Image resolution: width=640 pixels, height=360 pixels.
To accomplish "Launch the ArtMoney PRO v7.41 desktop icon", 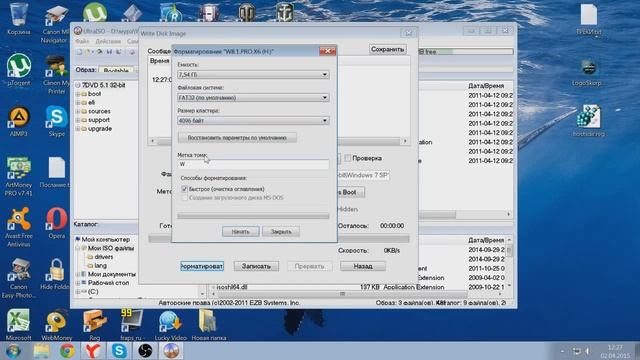I will click(18, 176).
